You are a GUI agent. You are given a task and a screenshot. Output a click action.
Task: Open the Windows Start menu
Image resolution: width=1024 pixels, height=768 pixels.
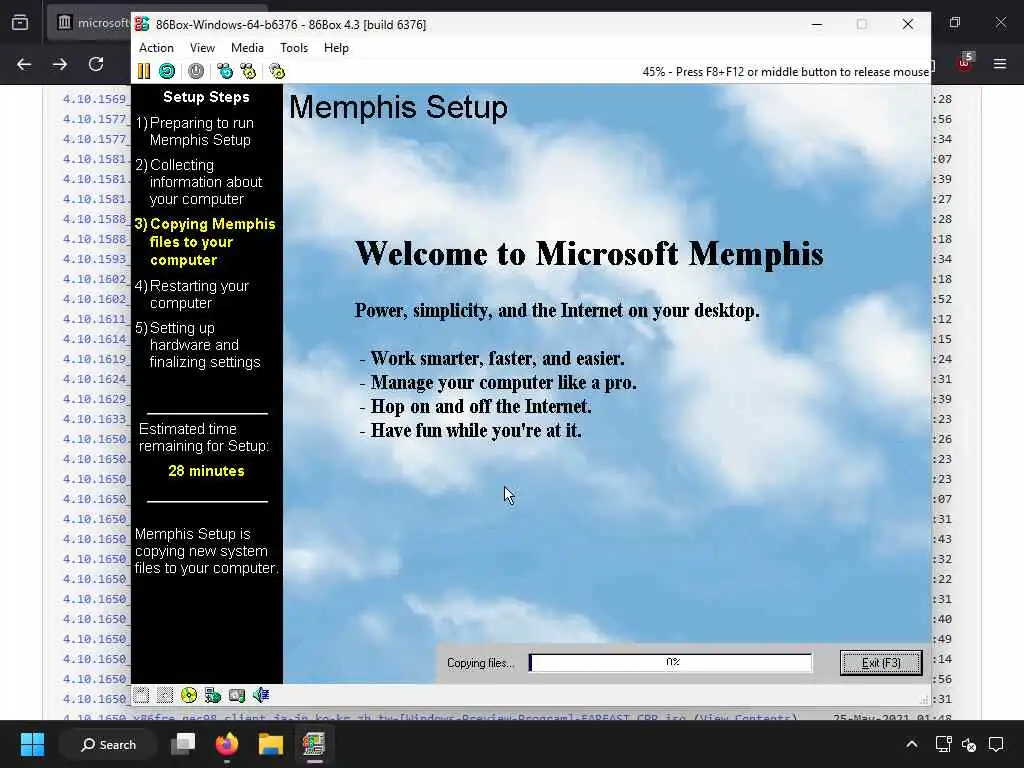[32, 744]
